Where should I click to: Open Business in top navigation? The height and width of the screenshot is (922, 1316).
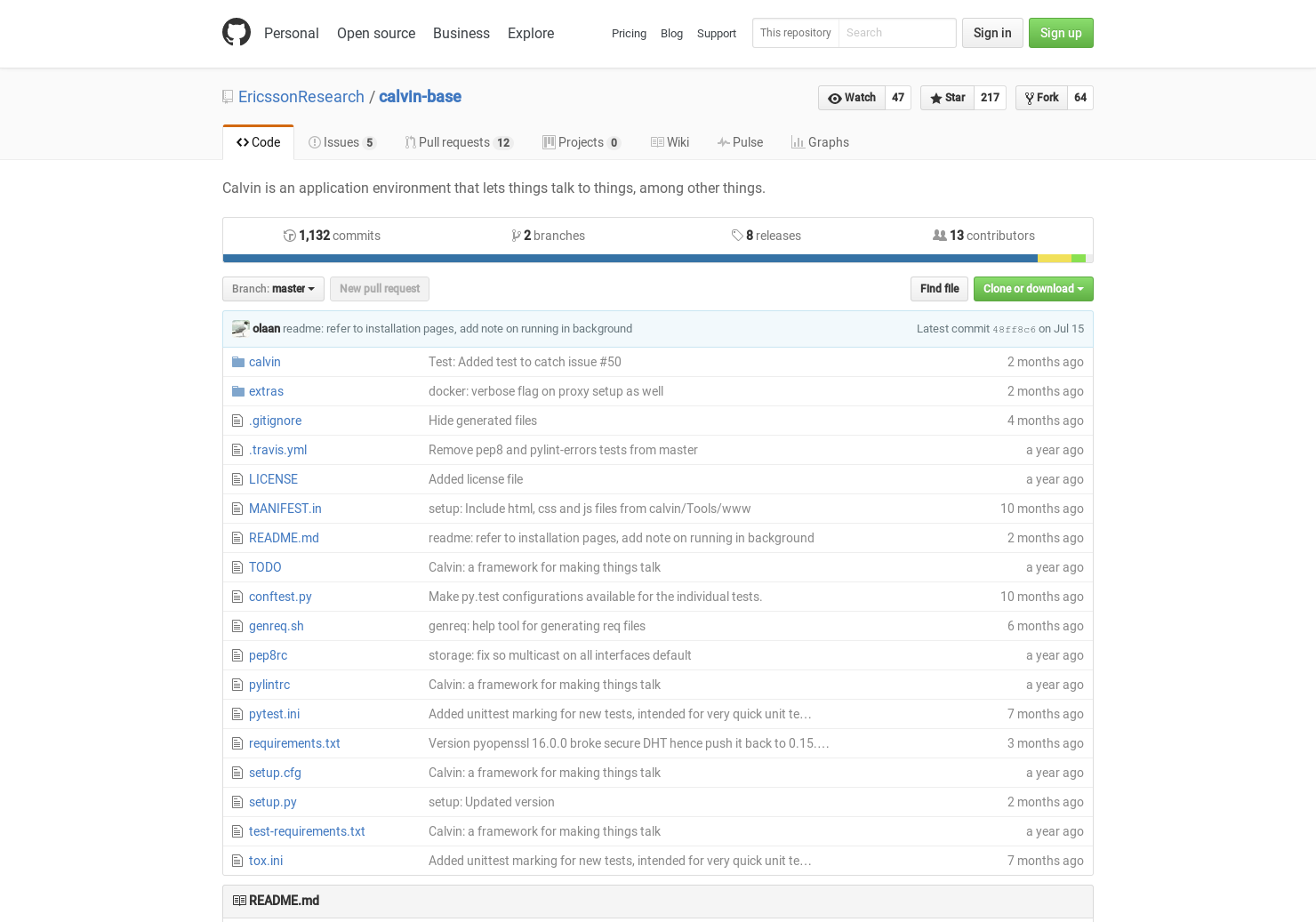[461, 33]
